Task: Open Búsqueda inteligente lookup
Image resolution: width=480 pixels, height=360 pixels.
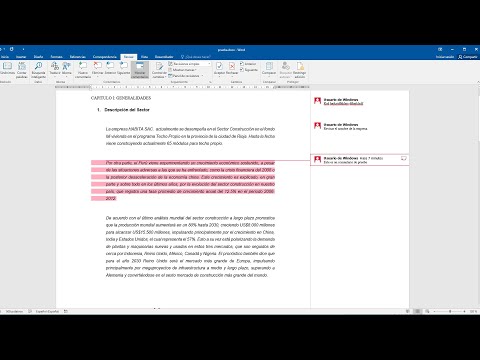Action: (38, 70)
